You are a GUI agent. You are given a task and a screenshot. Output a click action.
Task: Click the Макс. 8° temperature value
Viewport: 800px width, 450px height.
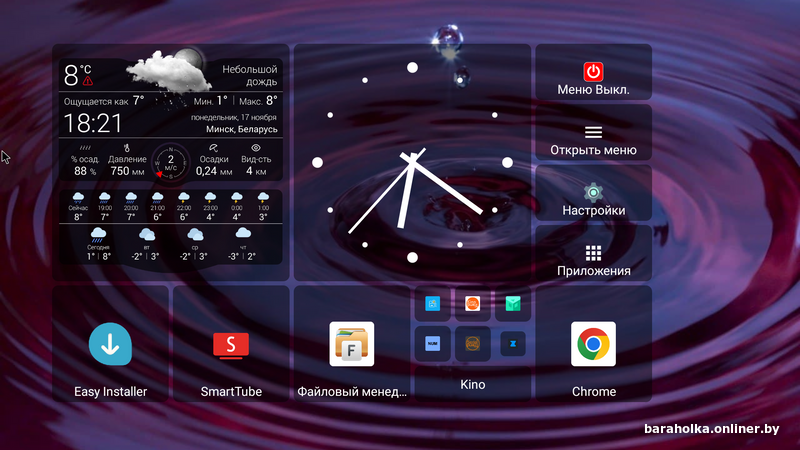[258, 101]
